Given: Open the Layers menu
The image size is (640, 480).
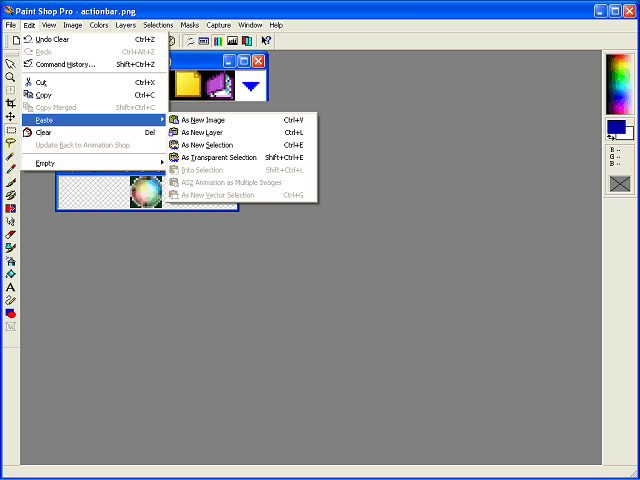Looking at the screenshot, I should 125,25.
